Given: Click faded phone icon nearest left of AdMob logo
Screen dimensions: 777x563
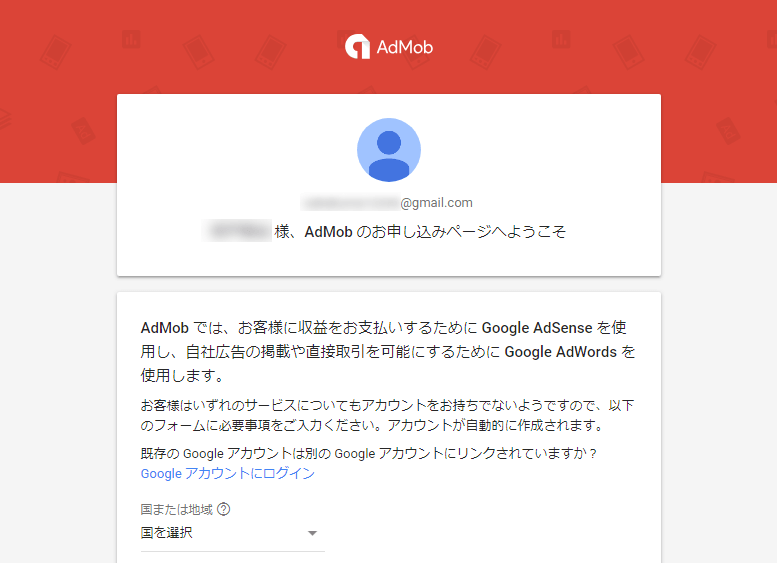Looking at the screenshot, I should 270,52.
